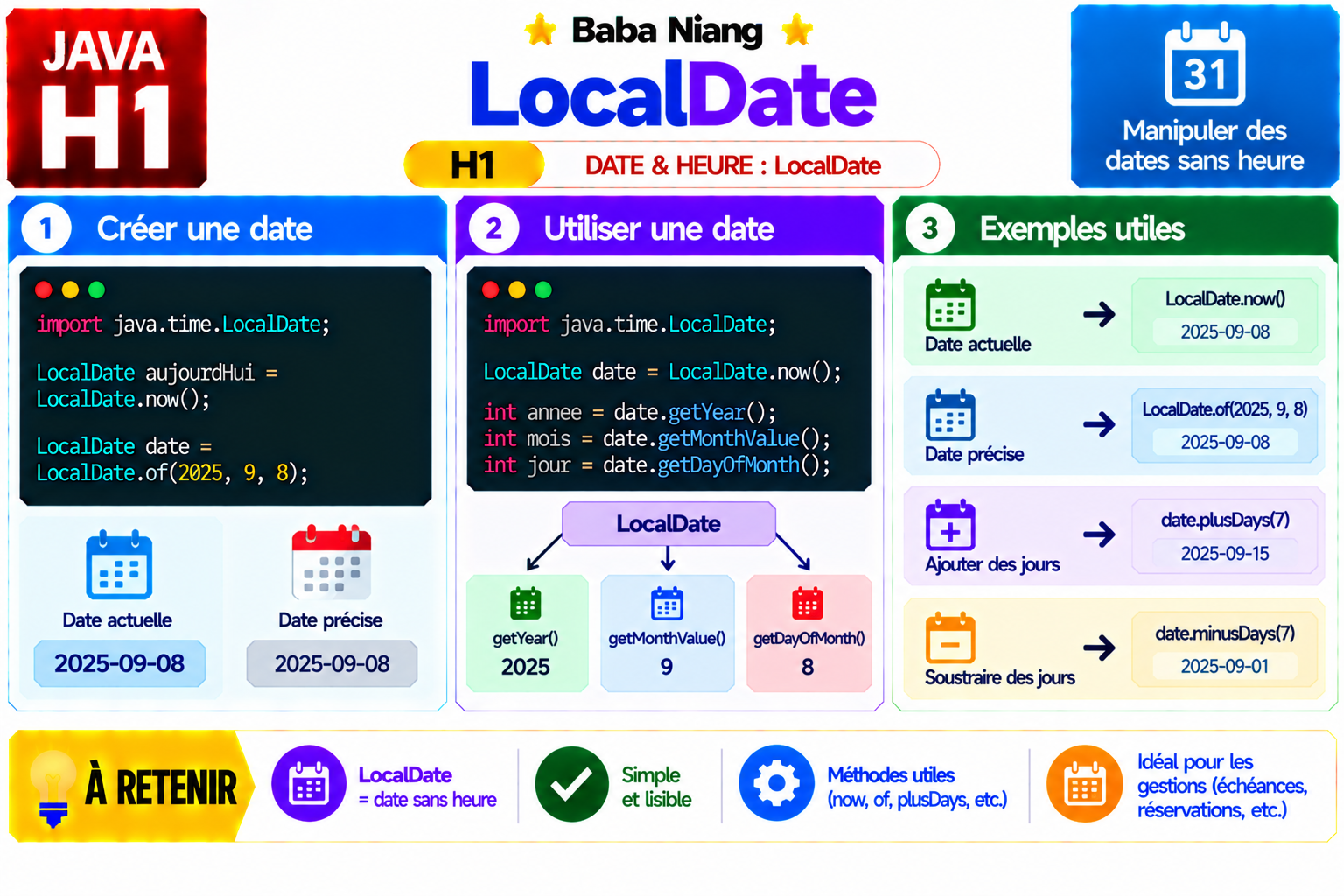Click the red calendar icon above Date précise in section 1
Screen dimensions: 1344x896
[x=332, y=563]
